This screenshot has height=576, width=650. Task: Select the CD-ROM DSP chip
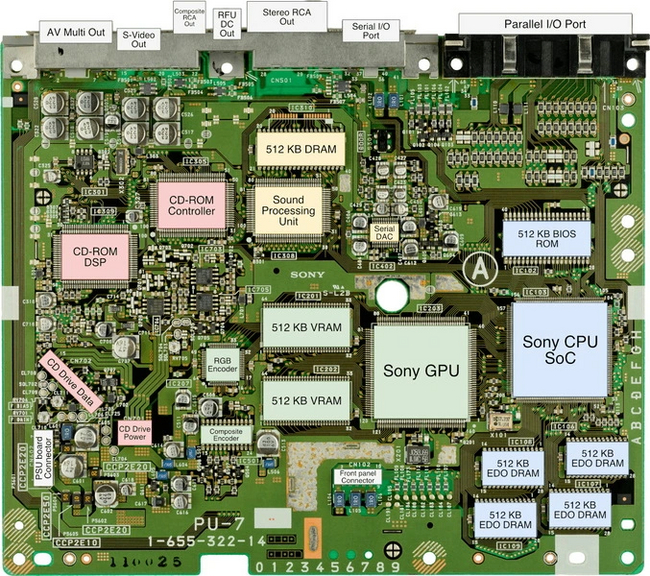tap(98, 254)
